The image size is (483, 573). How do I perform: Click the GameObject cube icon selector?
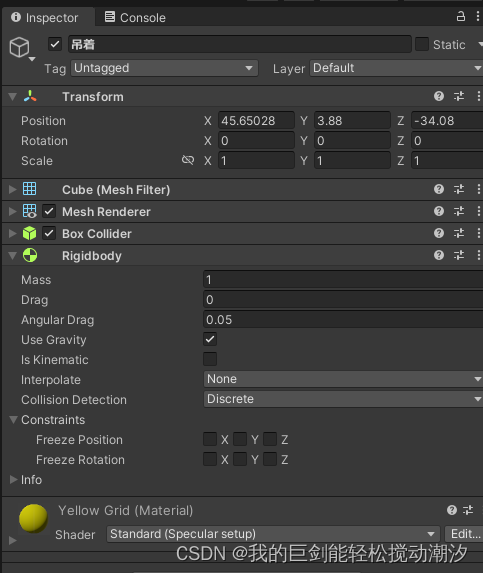[x=19, y=48]
